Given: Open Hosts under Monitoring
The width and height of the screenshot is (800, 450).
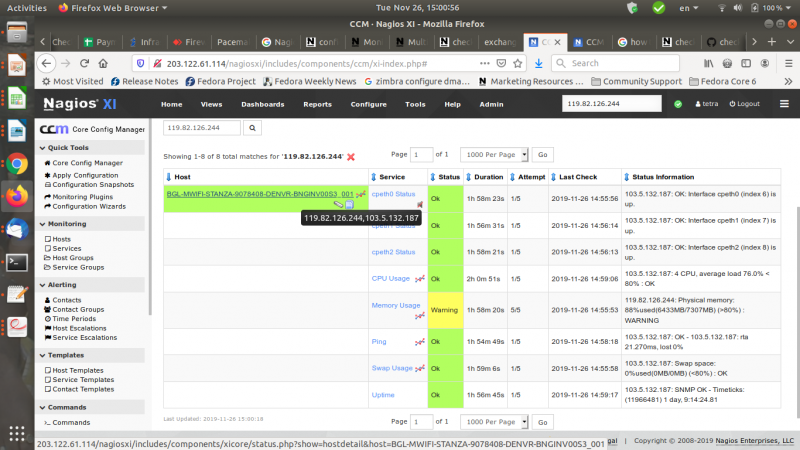Looking at the screenshot, I should click(x=61, y=239).
